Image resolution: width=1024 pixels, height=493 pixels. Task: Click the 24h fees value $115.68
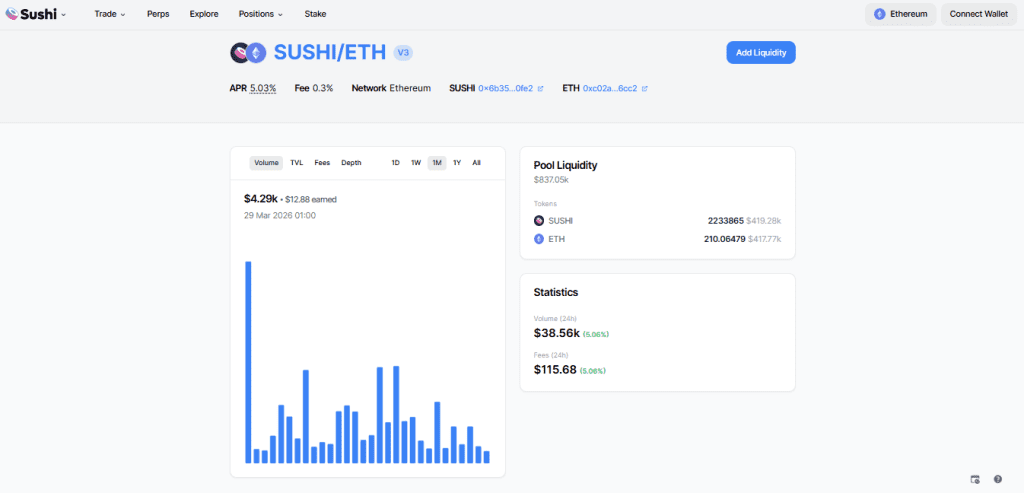pyautogui.click(x=555, y=370)
